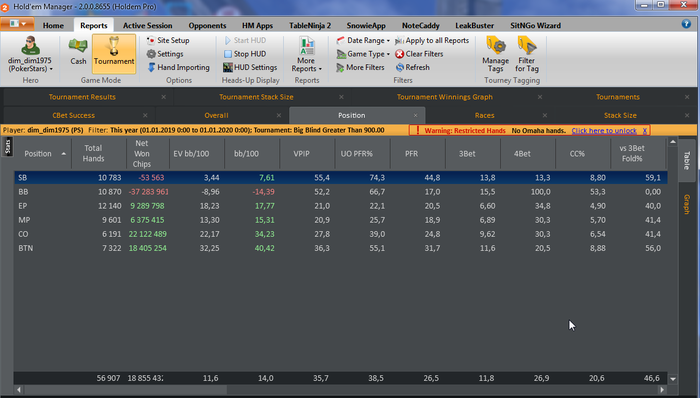
Task: Open More Filters
Action: pyautogui.click(x=360, y=67)
